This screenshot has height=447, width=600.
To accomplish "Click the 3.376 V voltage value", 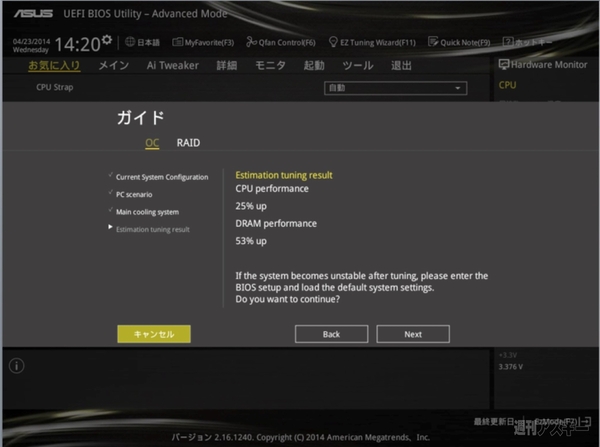I will coord(510,367).
